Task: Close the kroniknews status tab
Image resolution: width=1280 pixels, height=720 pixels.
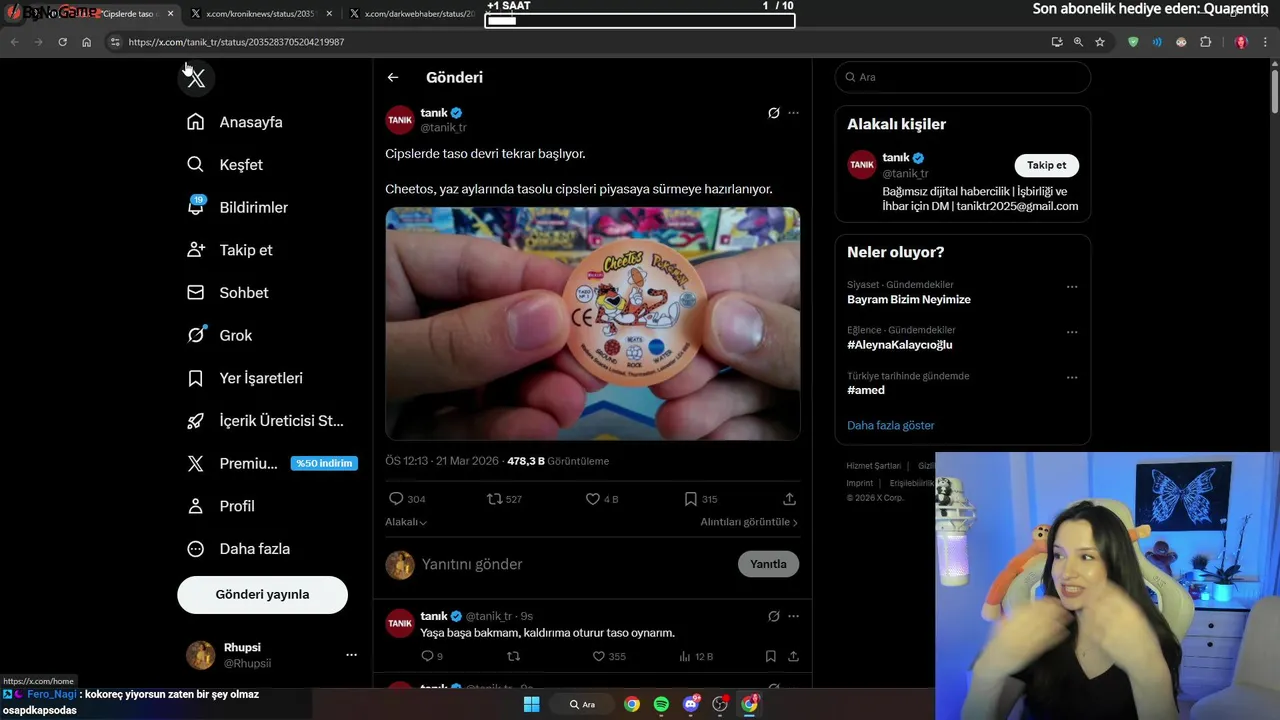Action: click(x=329, y=14)
